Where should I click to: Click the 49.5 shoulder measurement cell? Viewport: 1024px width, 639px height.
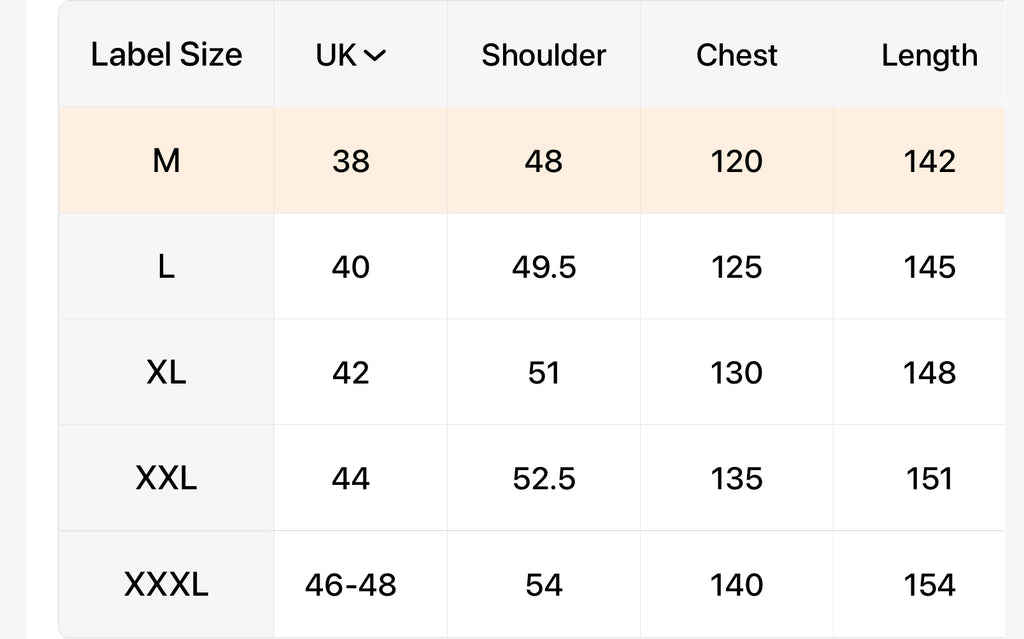tap(544, 267)
